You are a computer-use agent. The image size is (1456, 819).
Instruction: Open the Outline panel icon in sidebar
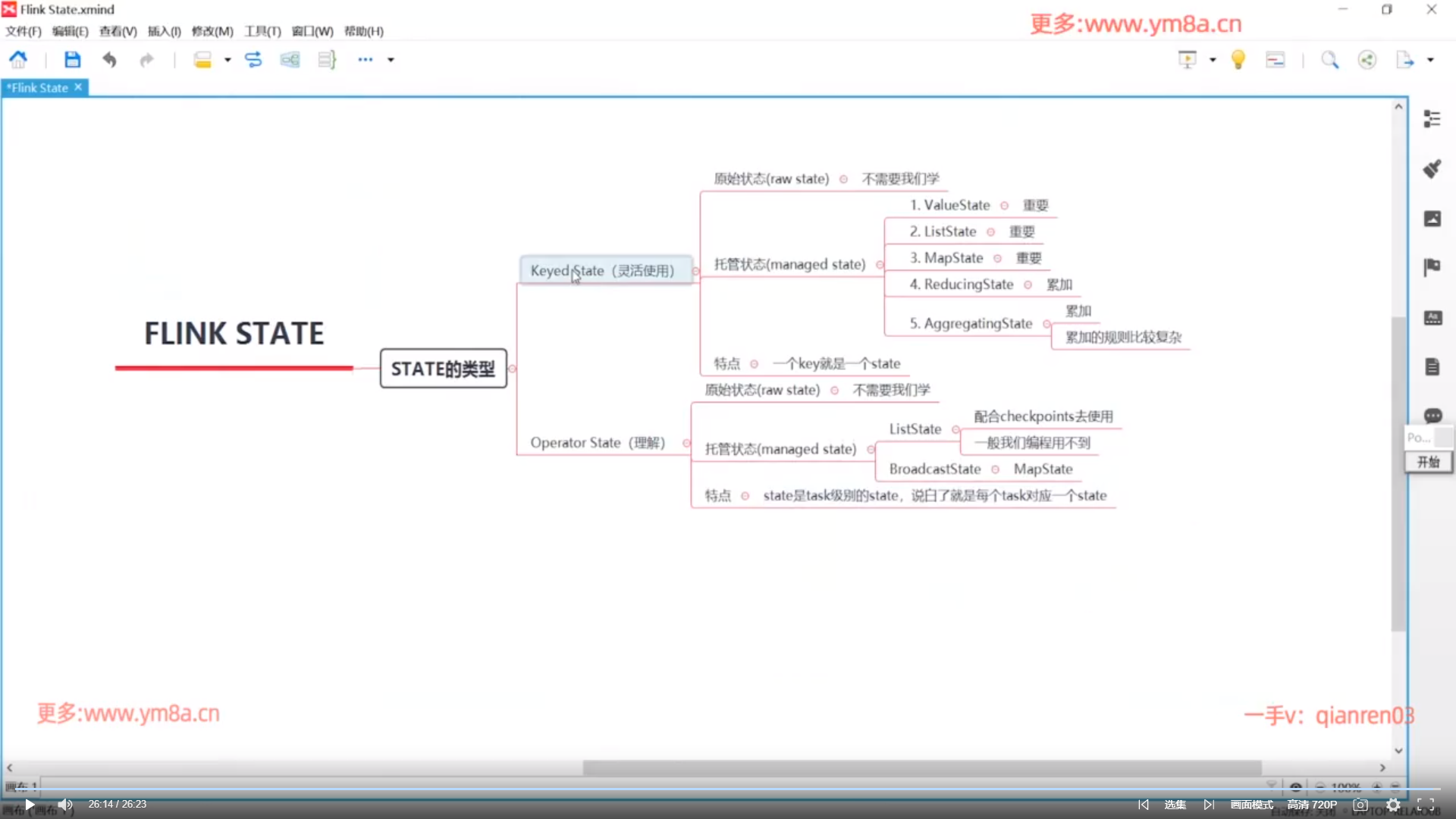tap(1432, 119)
